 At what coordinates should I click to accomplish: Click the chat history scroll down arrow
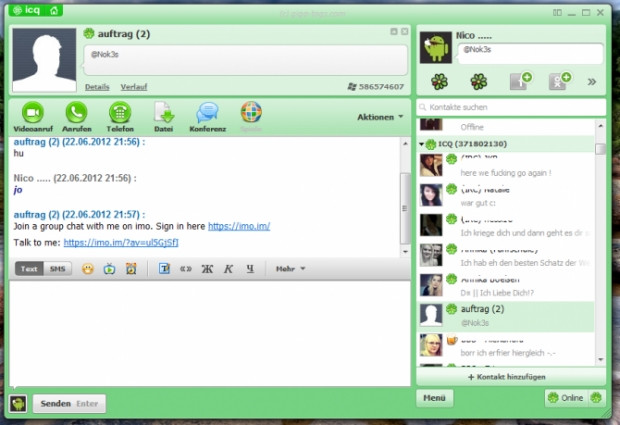[x=405, y=252]
